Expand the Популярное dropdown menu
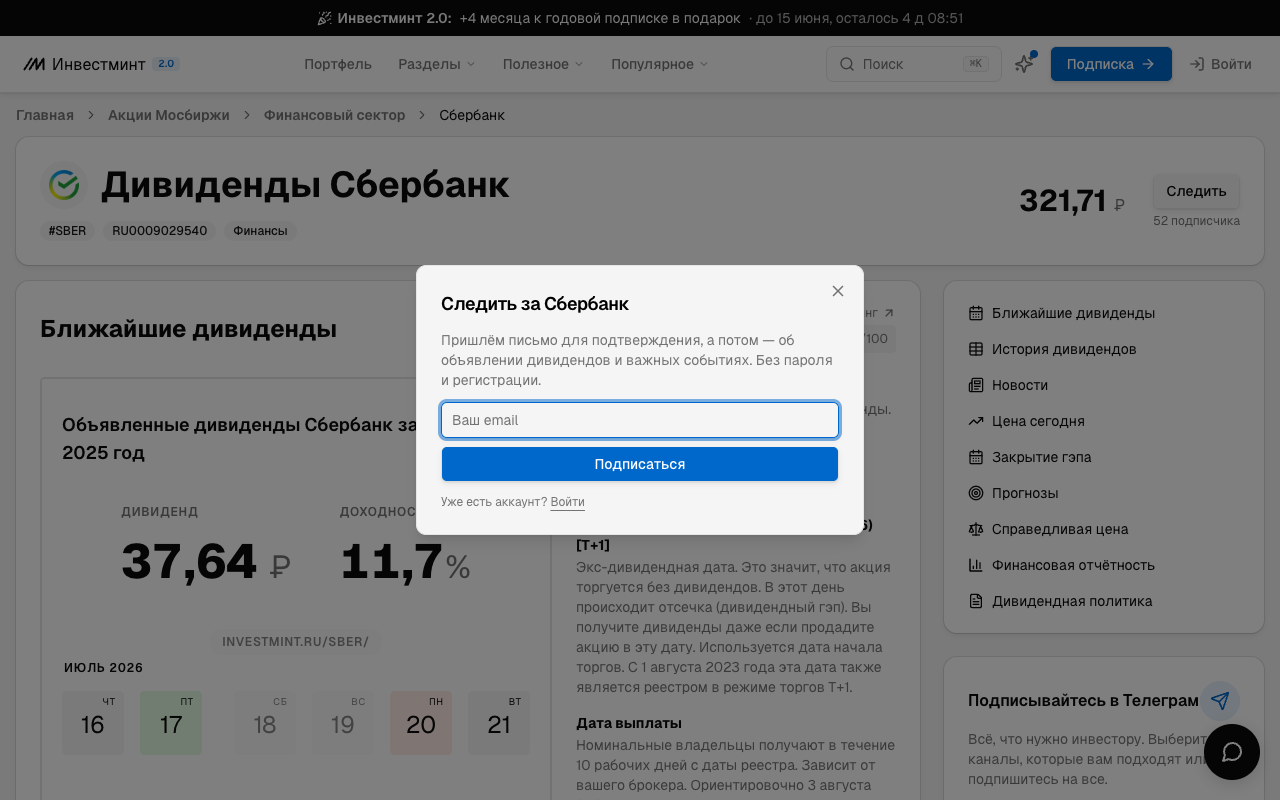 point(660,64)
